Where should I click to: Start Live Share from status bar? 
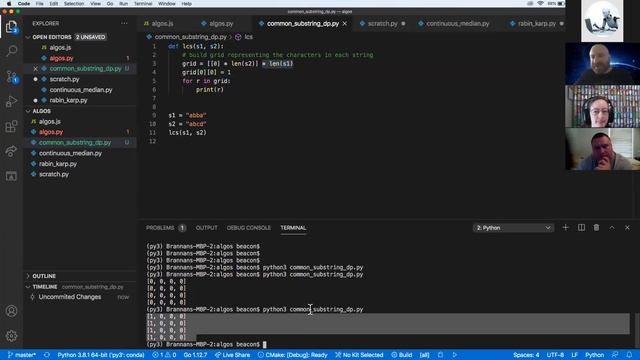pyautogui.click(x=232, y=355)
